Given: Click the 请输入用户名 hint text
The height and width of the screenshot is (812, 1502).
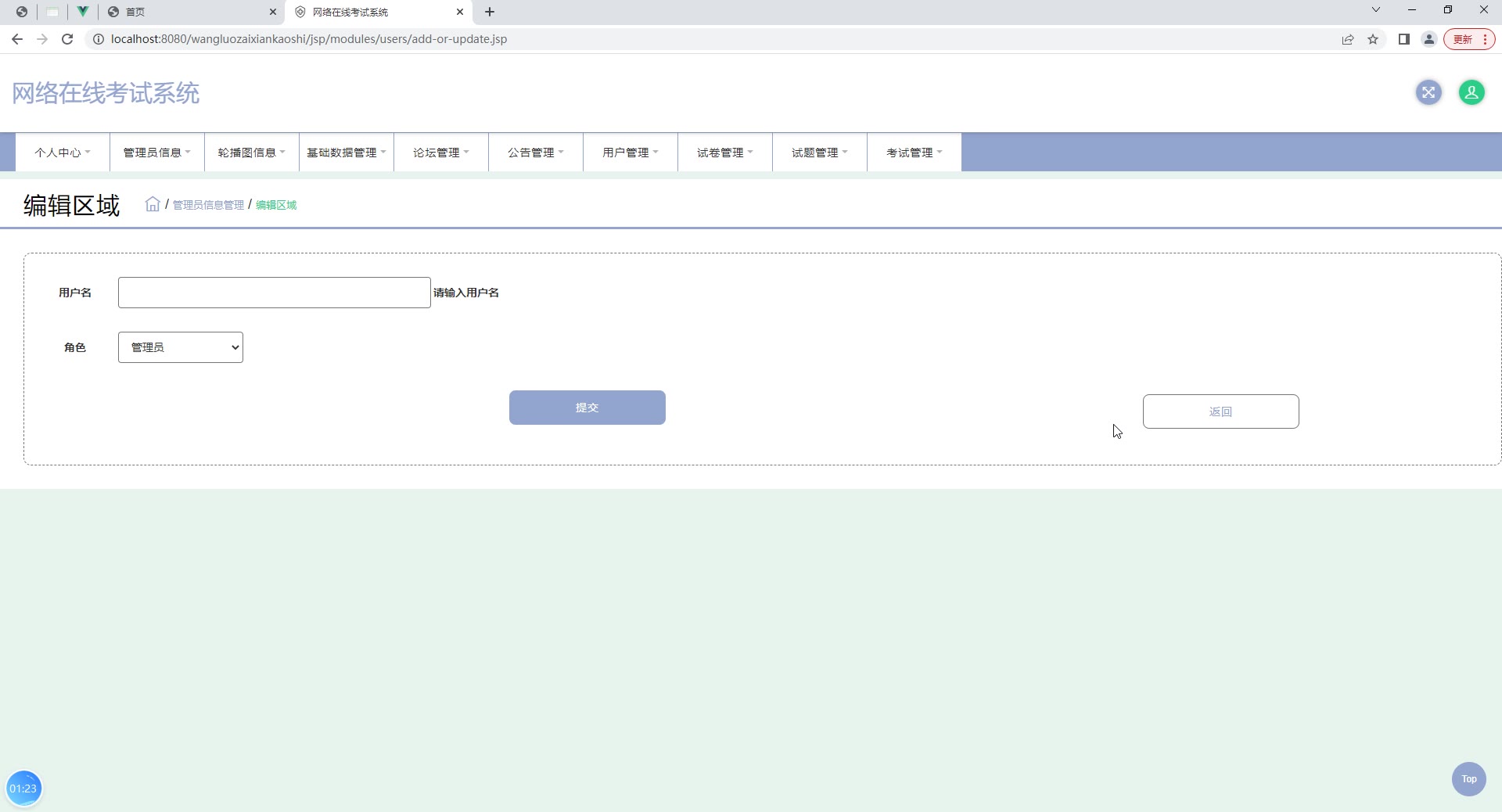Looking at the screenshot, I should click(466, 293).
